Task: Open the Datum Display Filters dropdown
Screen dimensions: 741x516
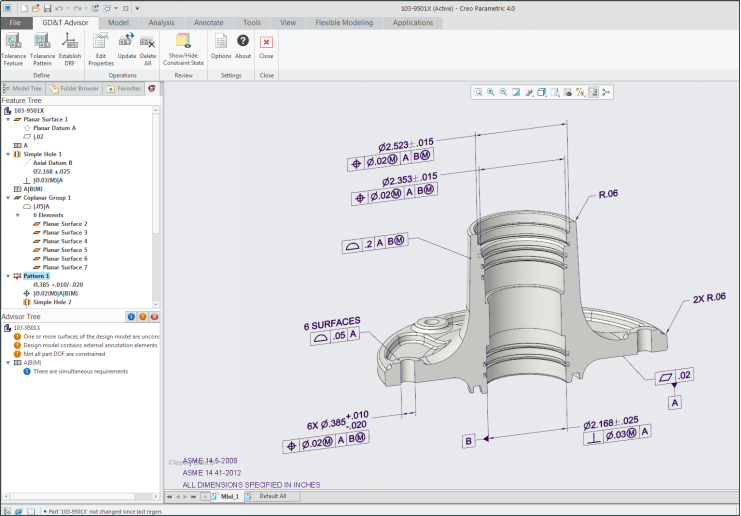Action: click(580, 92)
